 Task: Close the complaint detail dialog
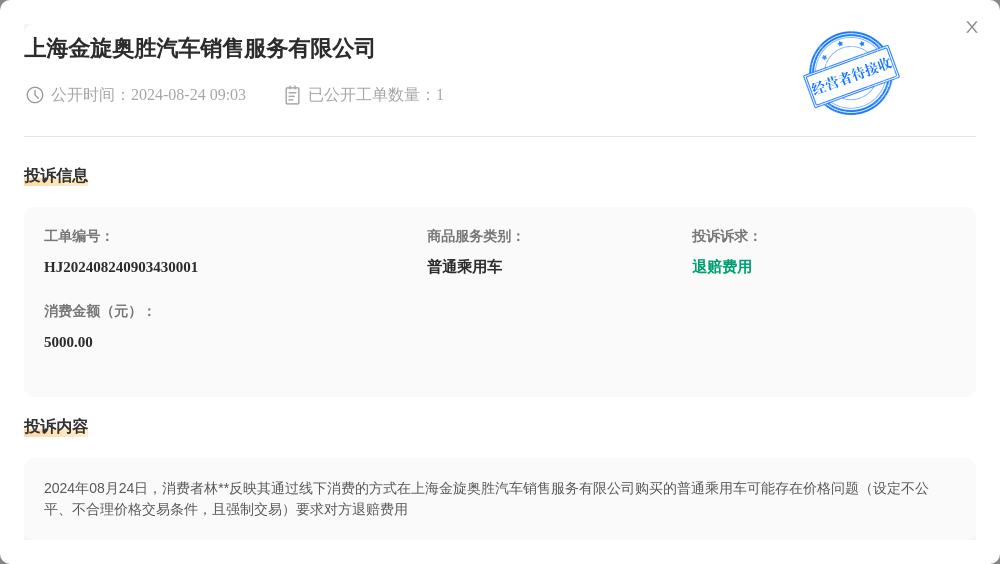[x=971, y=27]
